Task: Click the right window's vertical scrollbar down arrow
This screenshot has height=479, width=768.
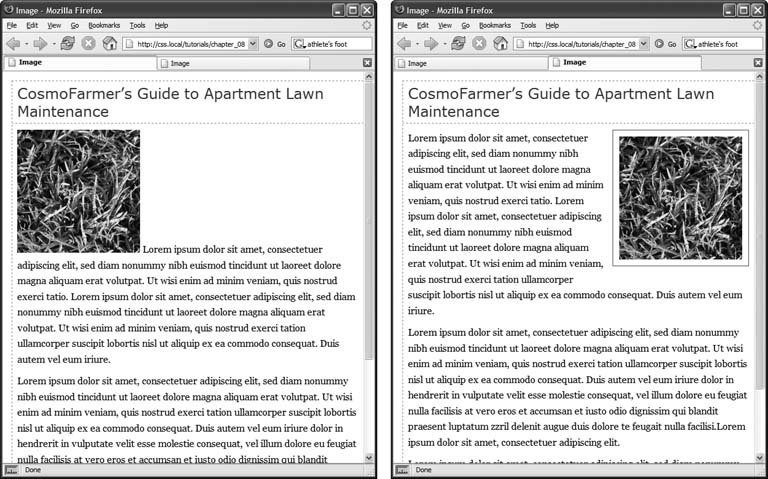Action: coord(758,458)
